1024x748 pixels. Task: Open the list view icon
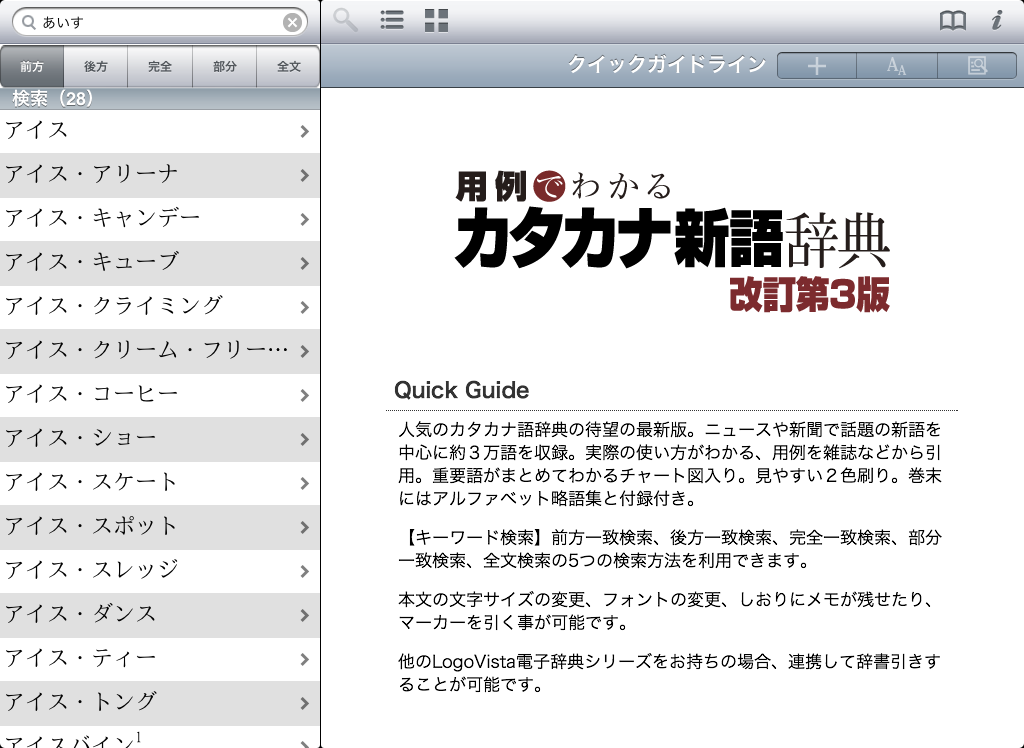(x=392, y=21)
